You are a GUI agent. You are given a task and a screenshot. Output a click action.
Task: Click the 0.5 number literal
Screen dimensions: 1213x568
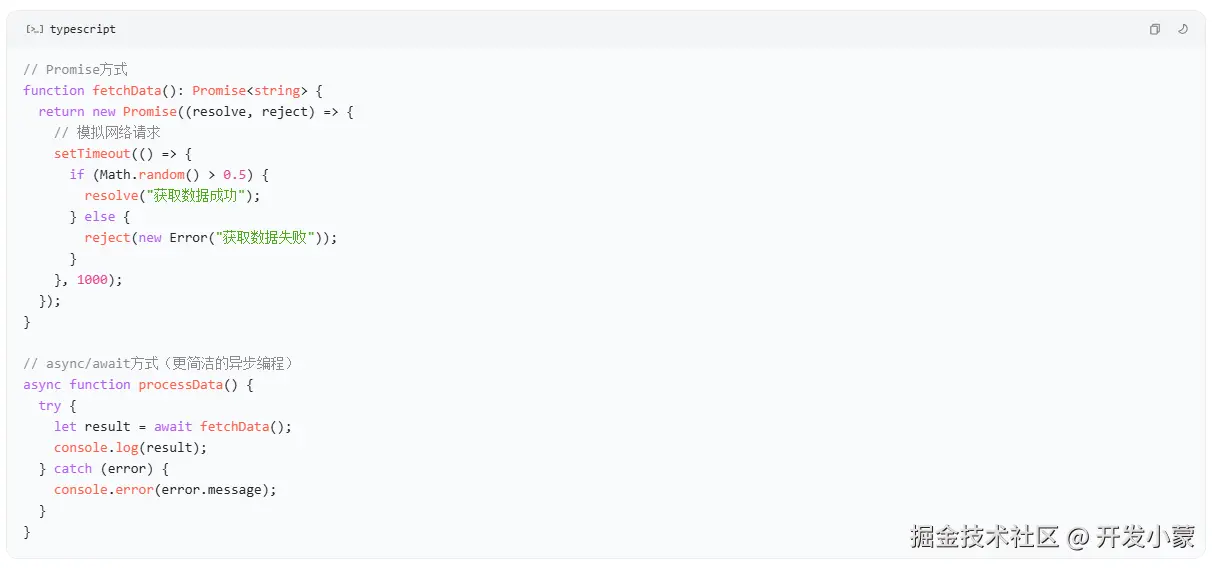(234, 175)
